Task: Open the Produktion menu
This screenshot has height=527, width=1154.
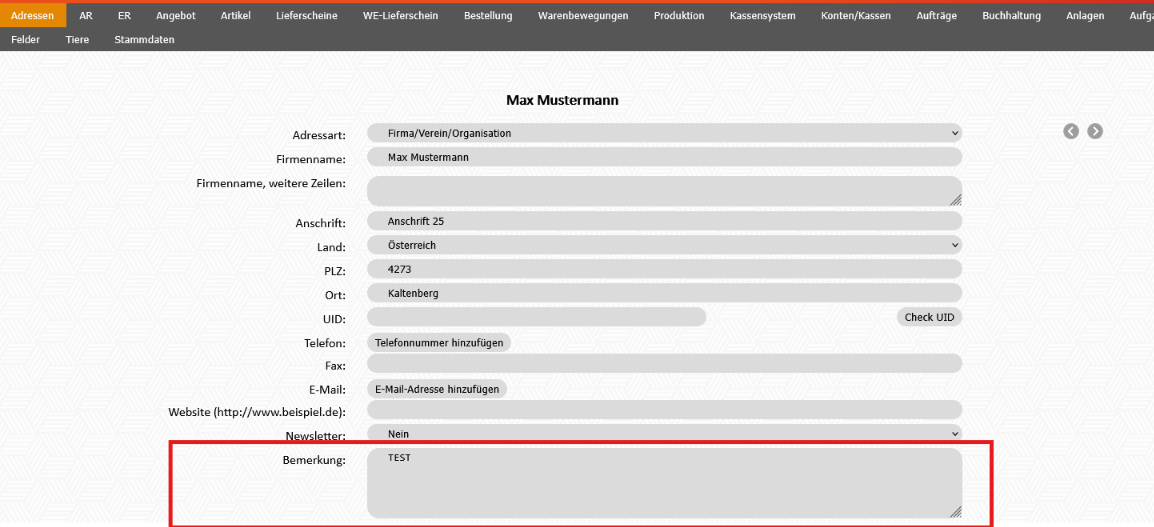Action: pos(679,15)
